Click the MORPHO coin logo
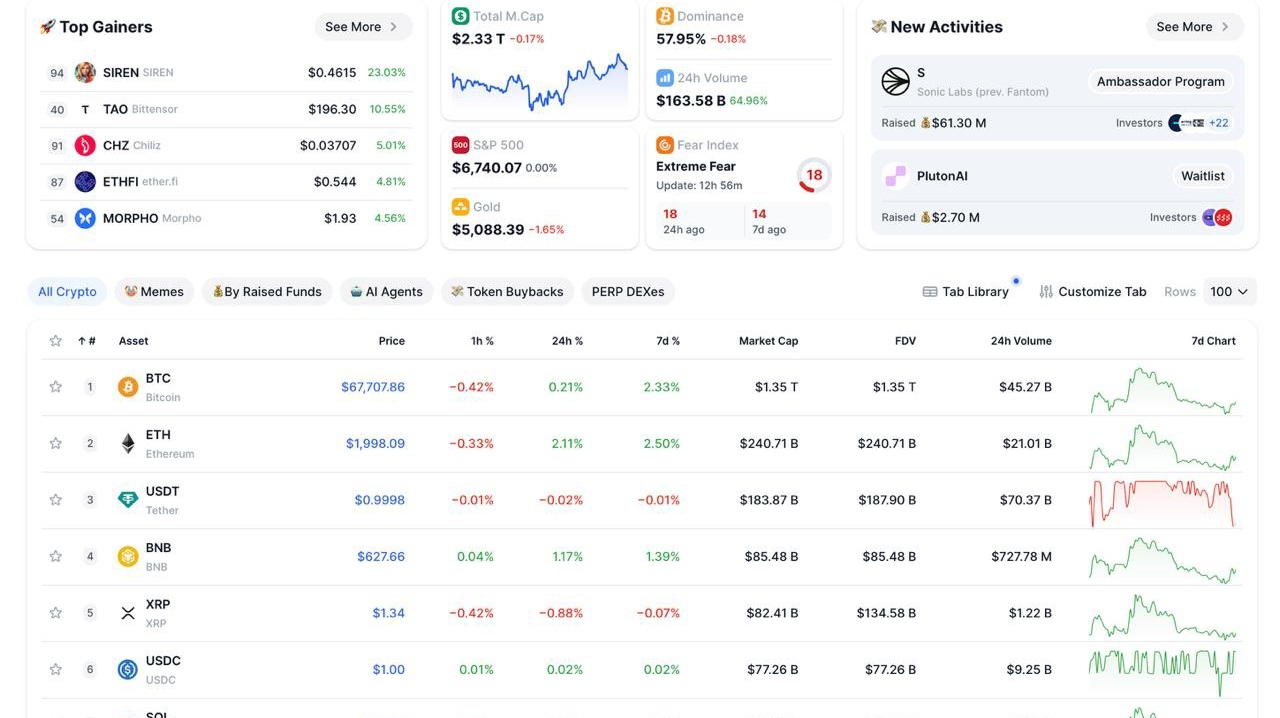1280x718 pixels. (85, 218)
